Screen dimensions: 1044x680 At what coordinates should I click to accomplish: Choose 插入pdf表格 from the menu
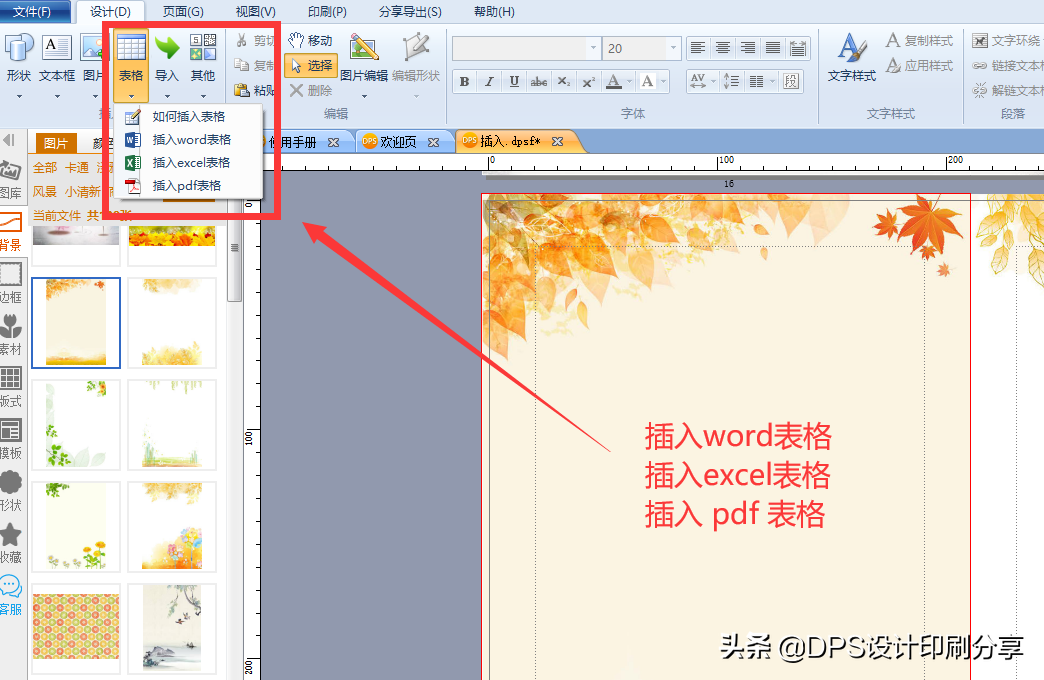coord(188,185)
